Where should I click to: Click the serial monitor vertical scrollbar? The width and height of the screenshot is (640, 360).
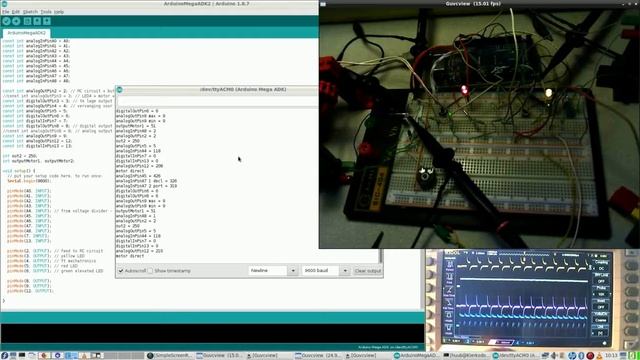[x=381, y=256]
